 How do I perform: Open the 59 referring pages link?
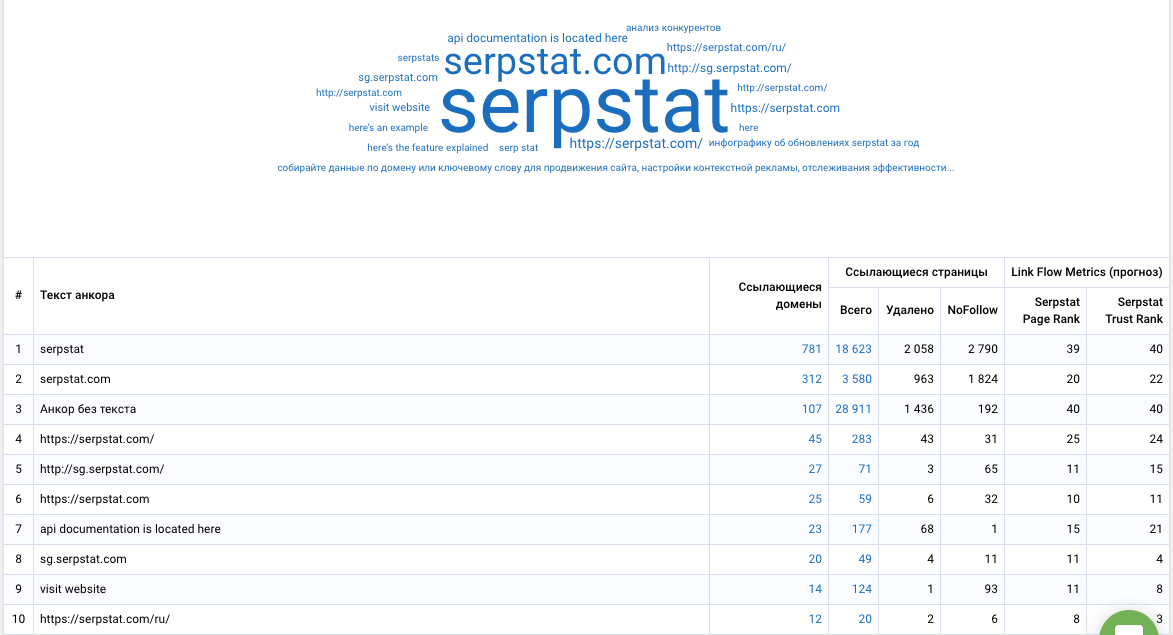coord(865,499)
